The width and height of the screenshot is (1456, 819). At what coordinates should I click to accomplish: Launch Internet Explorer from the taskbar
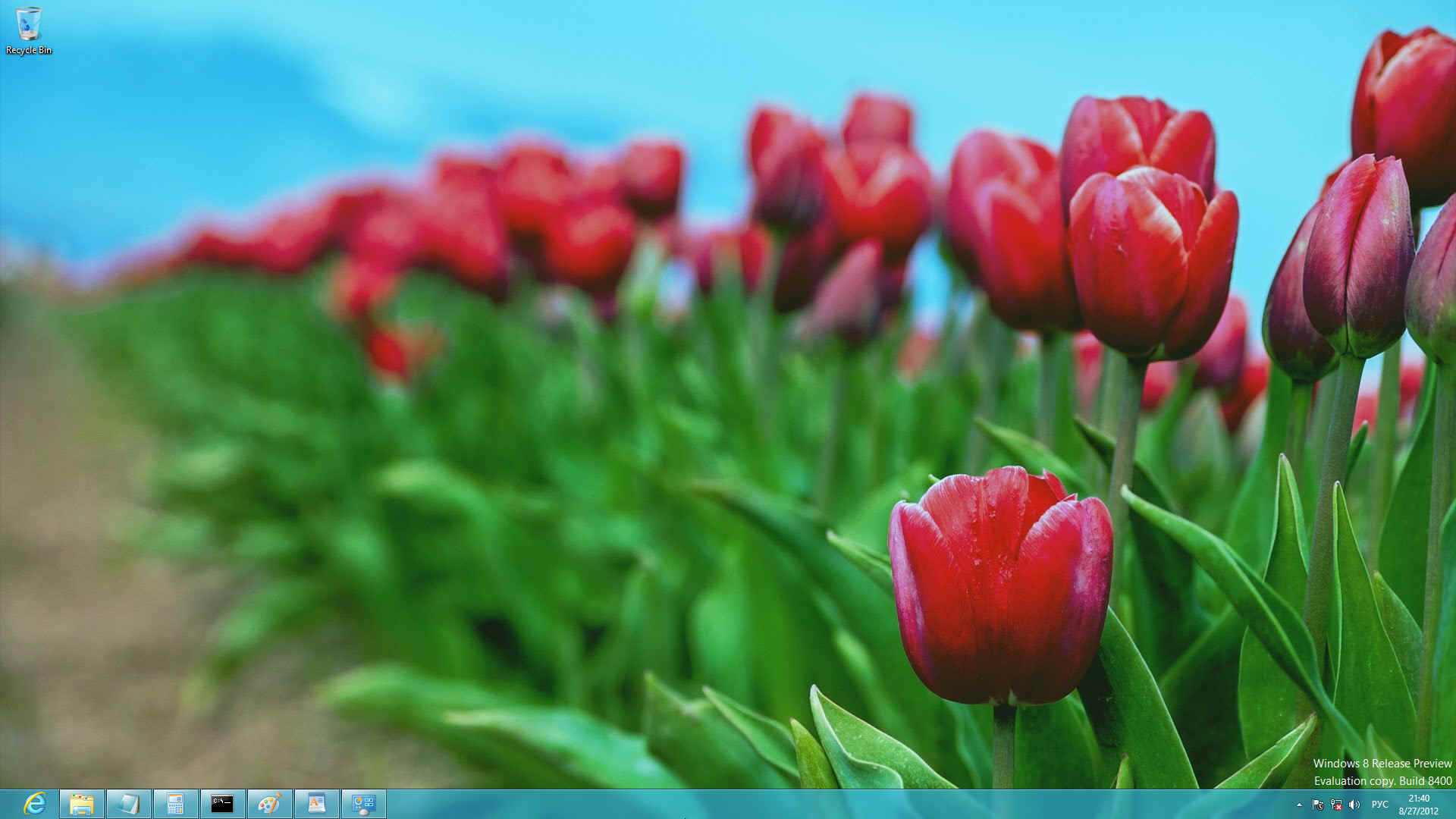[35, 804]
